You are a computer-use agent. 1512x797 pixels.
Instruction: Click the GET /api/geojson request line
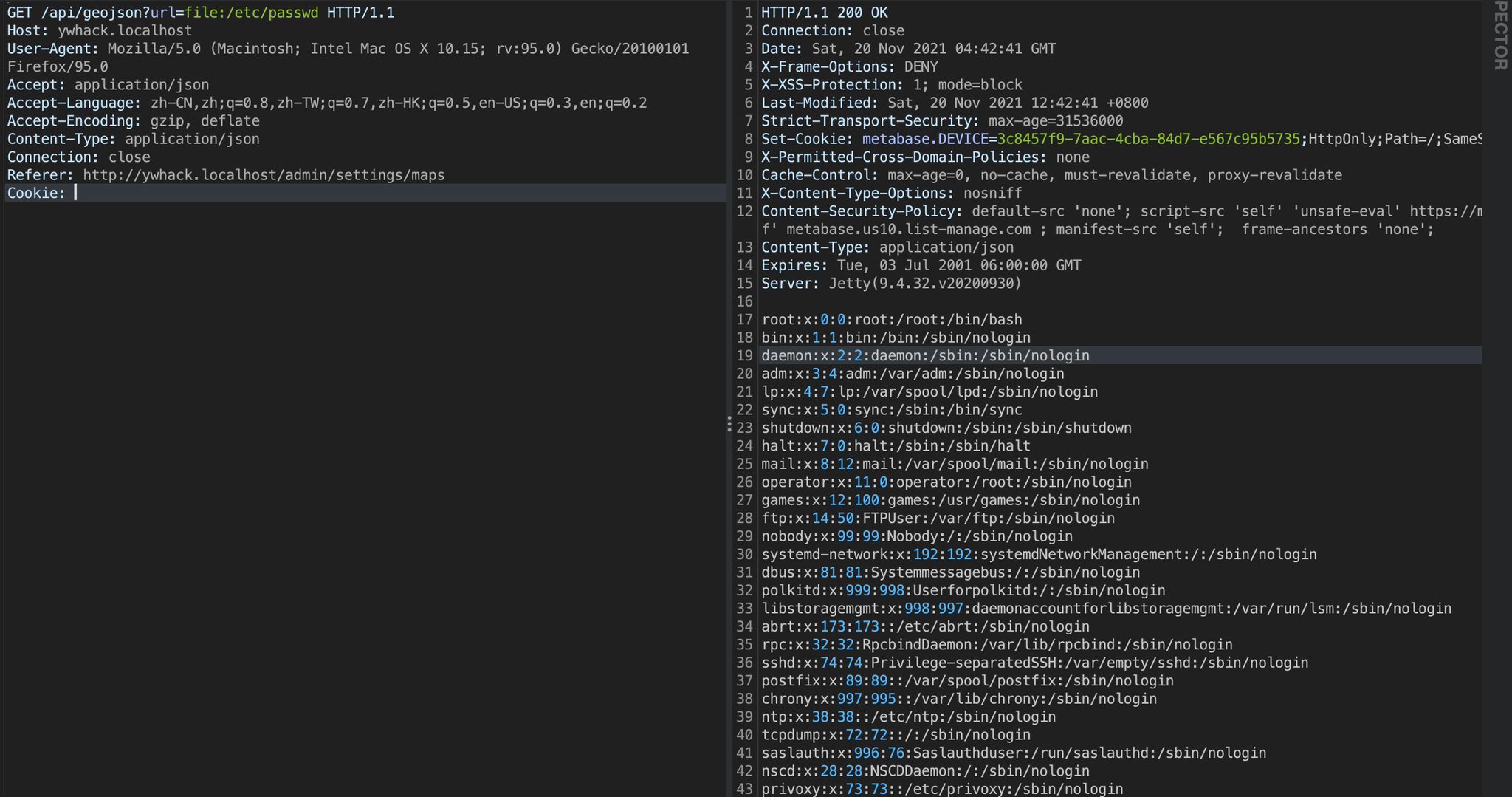(x=201, y=13)
